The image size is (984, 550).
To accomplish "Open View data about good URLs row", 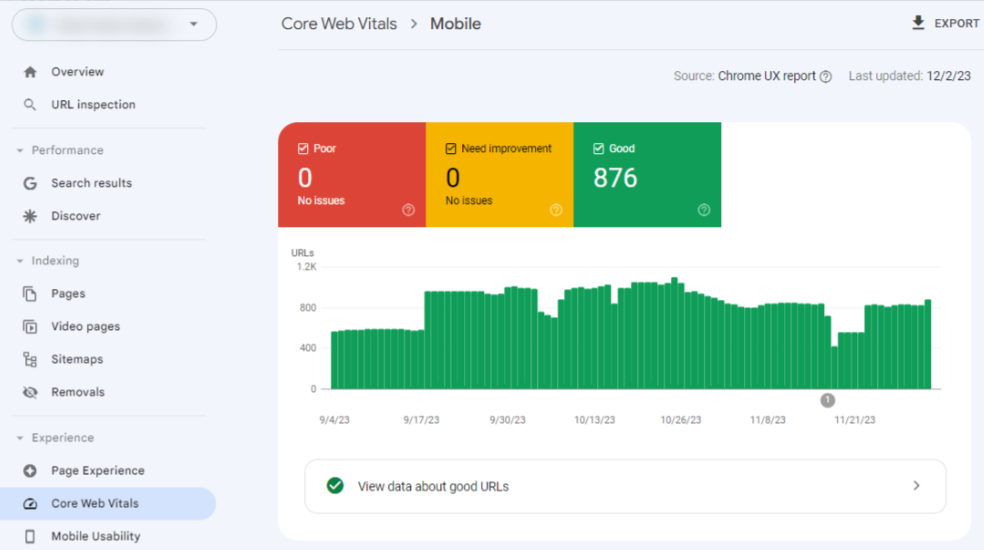I will tap(624, 486).
